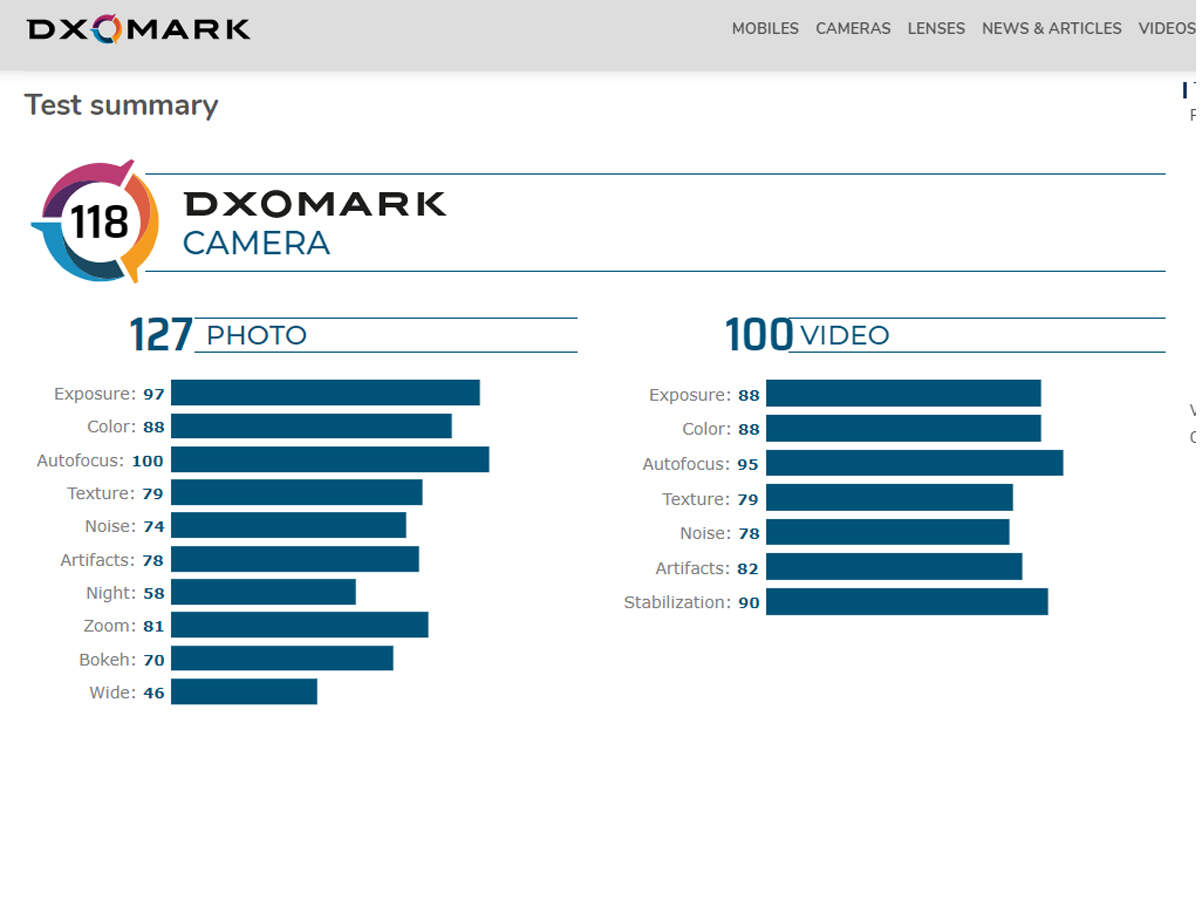
Task: Select the Video "Artifacts: 82" label
Action: pyautogui.click(x=707, y=568)
